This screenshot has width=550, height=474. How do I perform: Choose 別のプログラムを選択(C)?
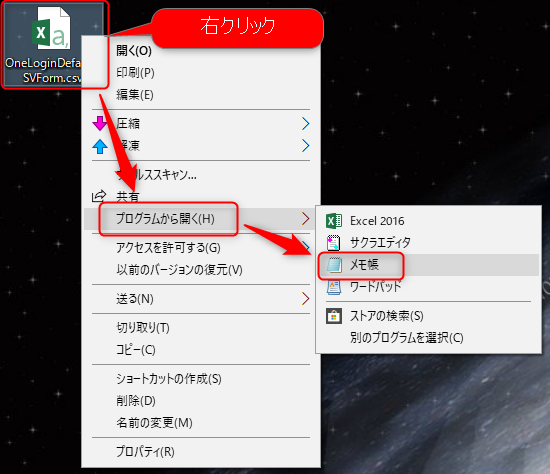pyautogui.click(x=428, y=338)
